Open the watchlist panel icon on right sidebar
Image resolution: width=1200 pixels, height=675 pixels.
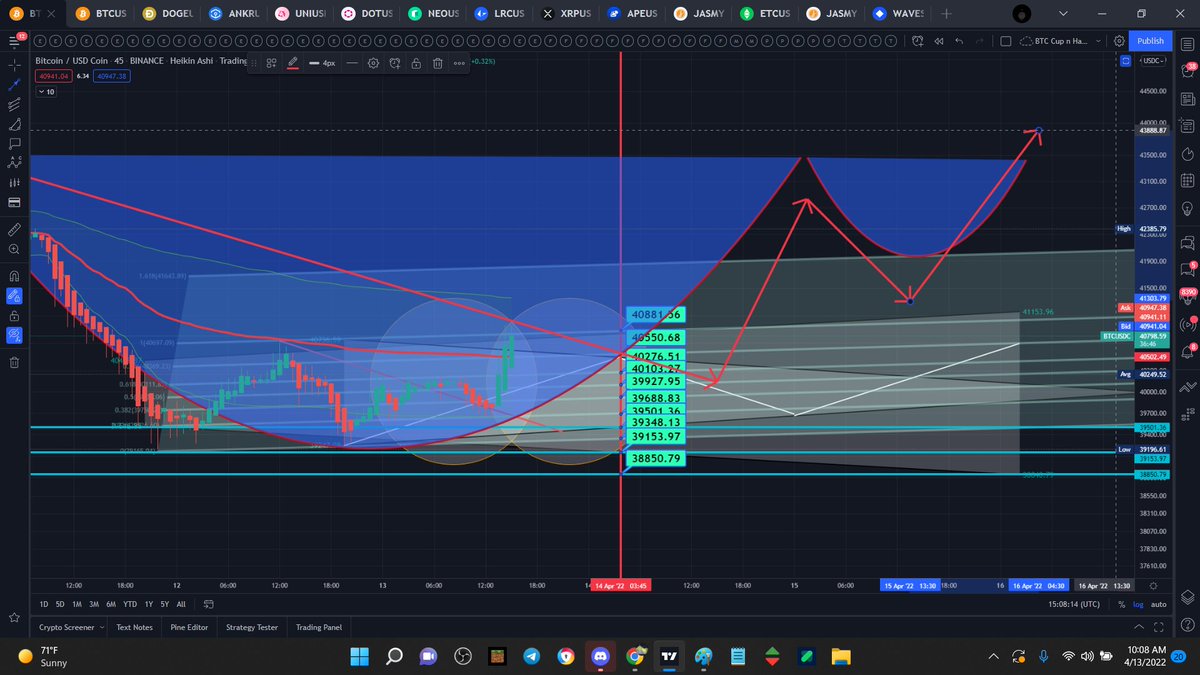[x=1187, y=42]
